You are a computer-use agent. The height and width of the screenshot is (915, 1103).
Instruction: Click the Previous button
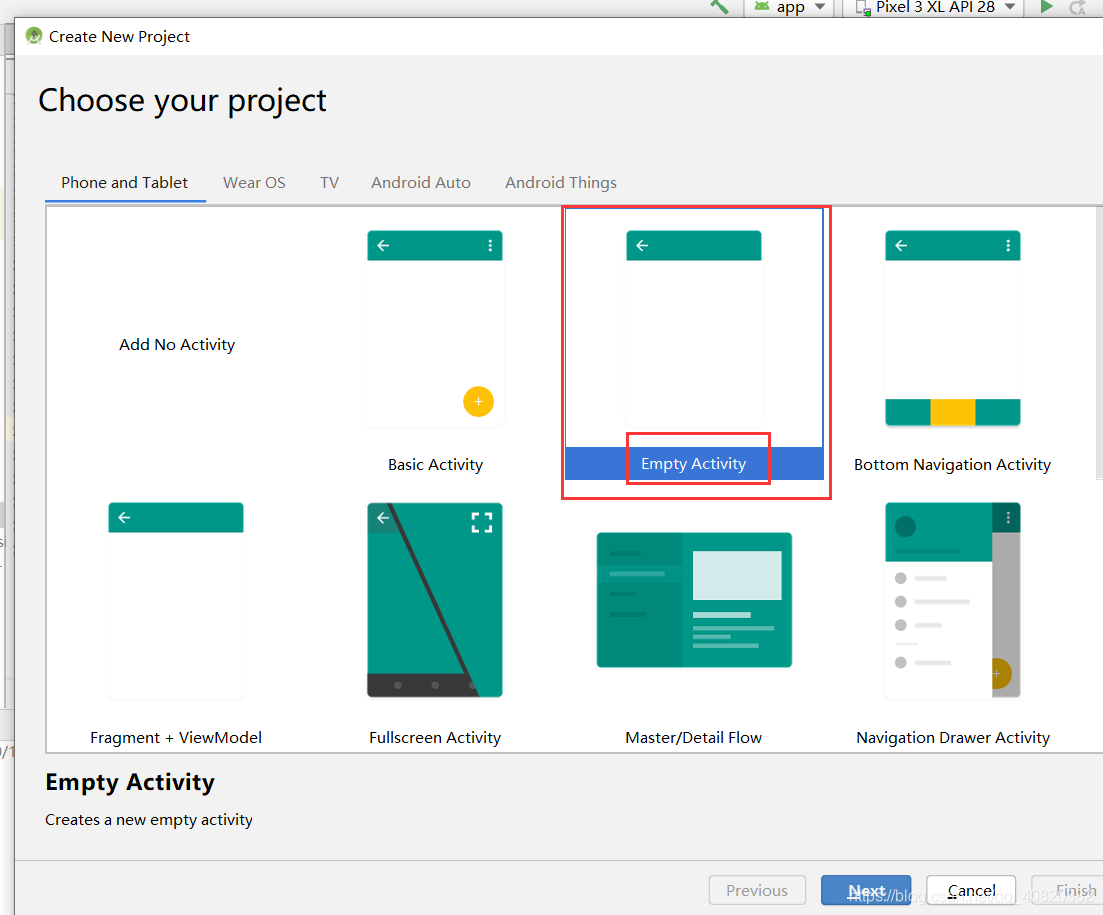pyautogui.click(x=758, y=890)
